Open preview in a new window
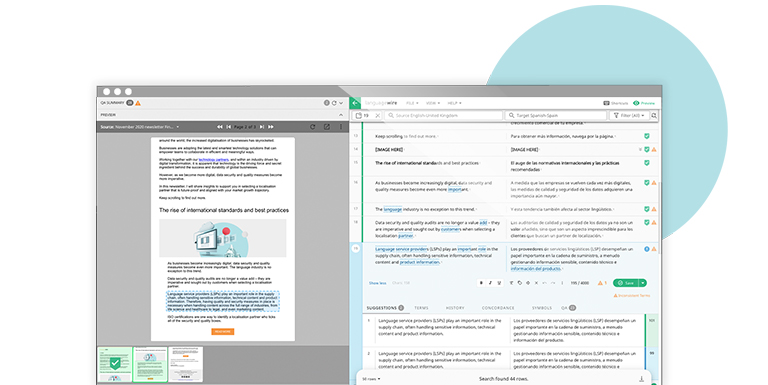The height and width of the screenshot is (385, 768). (x=327, y=127)
